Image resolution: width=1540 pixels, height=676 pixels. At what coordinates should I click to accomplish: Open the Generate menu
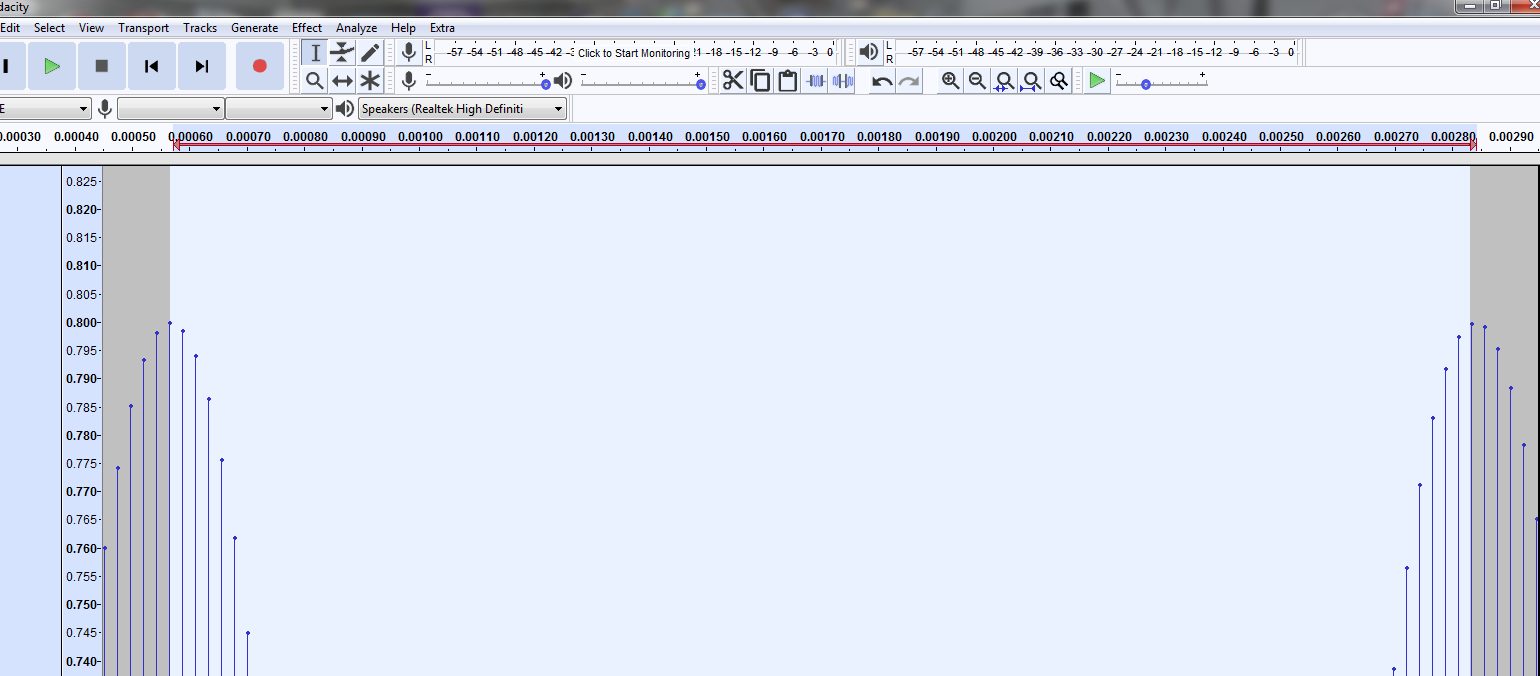254,28
